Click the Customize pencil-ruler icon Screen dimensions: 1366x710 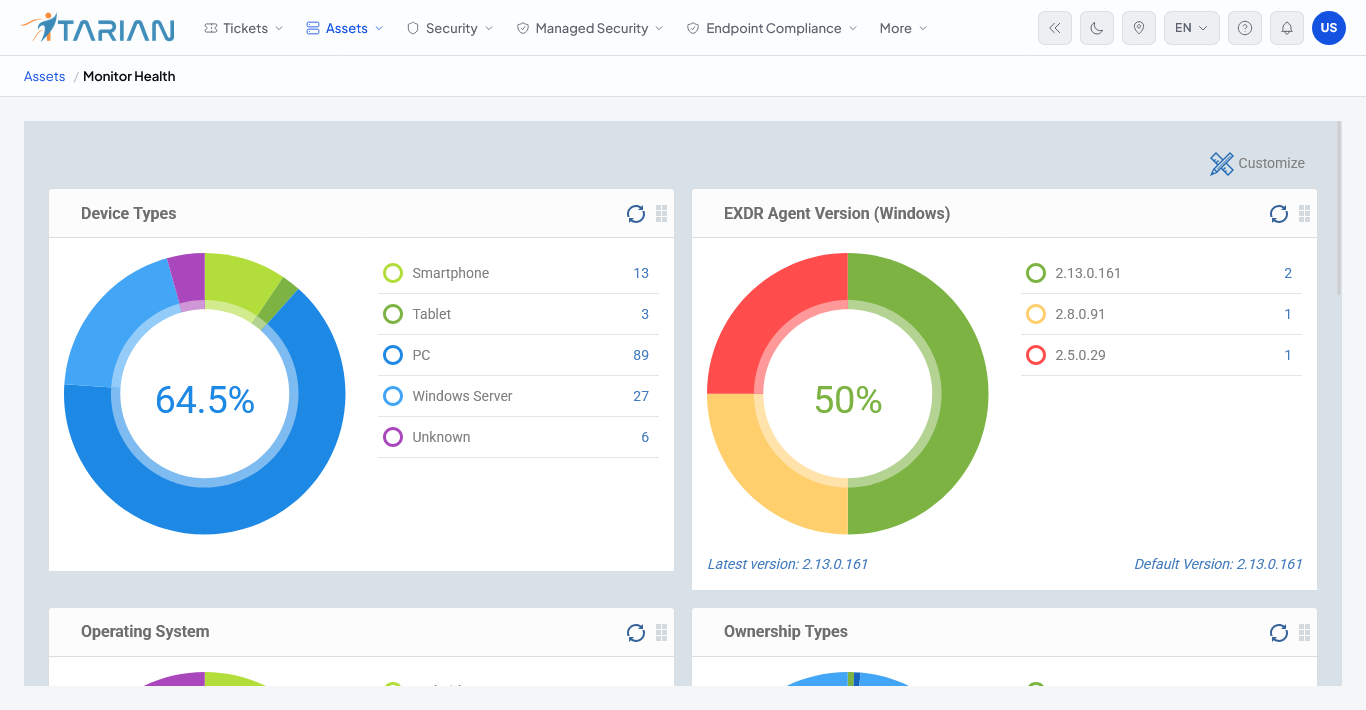click(x=1221, y=163)
